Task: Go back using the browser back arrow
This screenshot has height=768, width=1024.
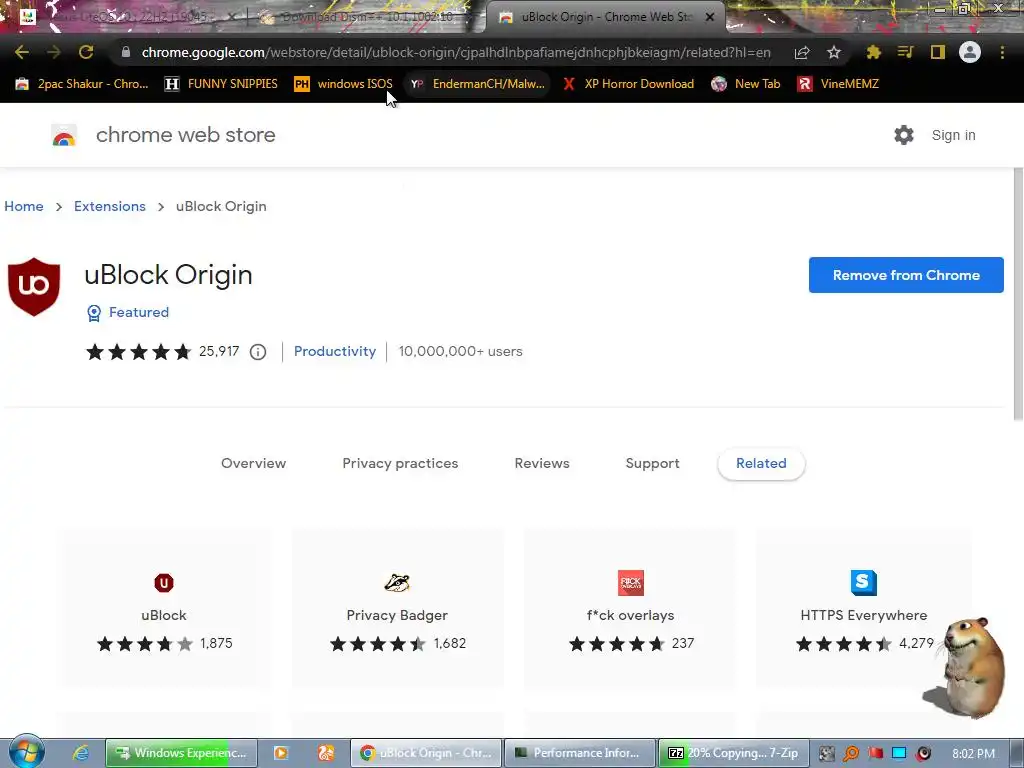Action: point(22,52)
